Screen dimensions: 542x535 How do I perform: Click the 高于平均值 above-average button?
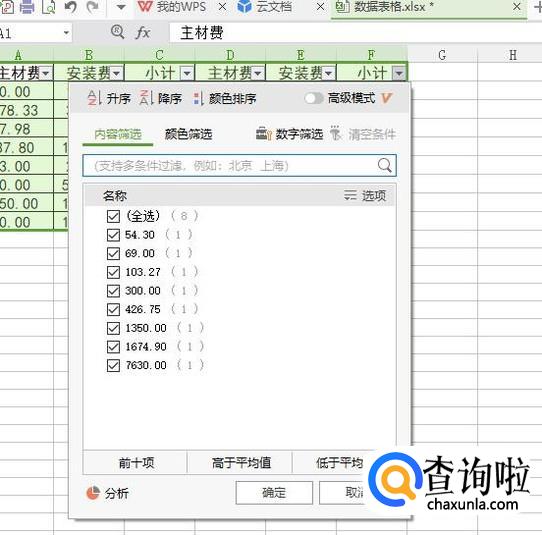(241, 462)
